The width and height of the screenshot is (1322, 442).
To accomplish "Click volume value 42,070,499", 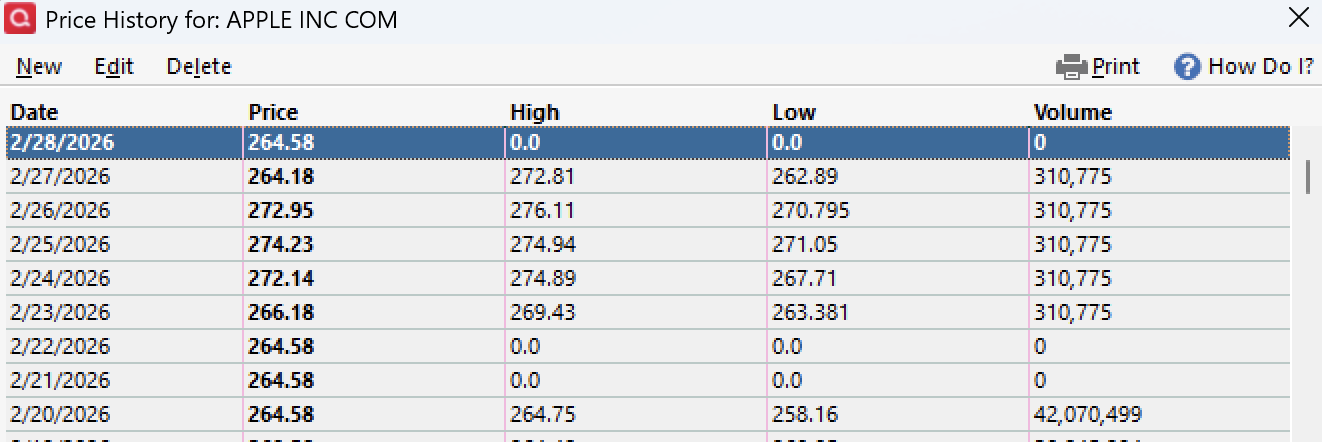I will pyautogui.click(x=1088, y=414).
